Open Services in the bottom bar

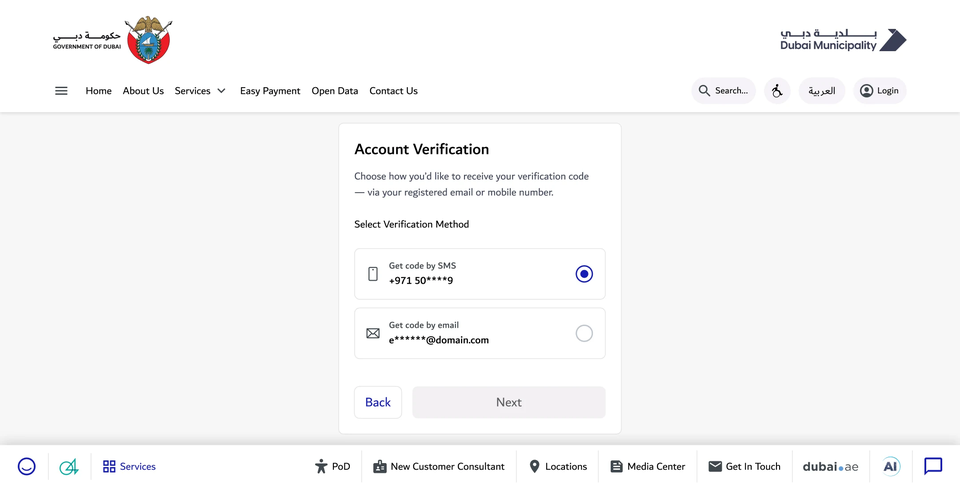point(129,467)
